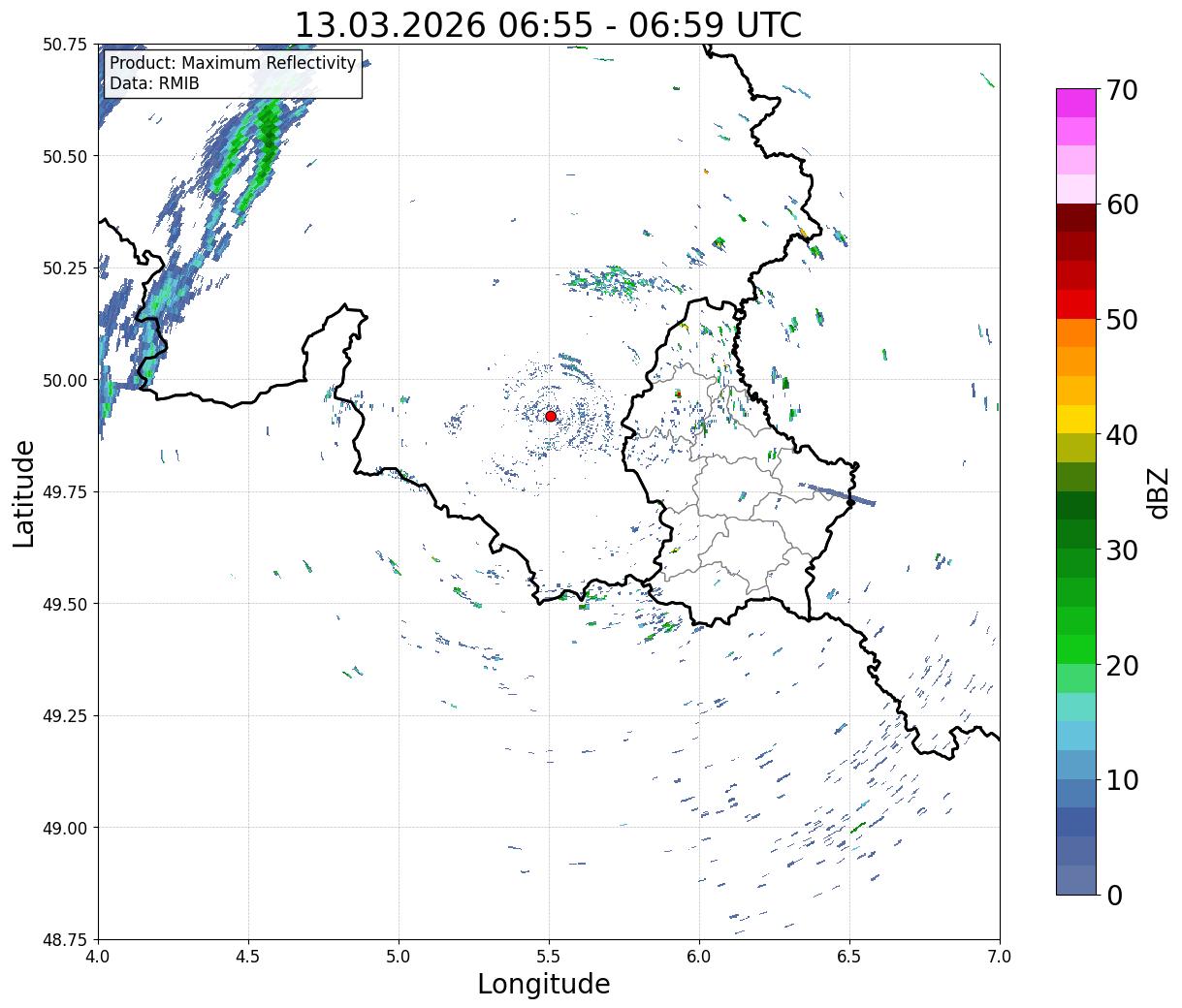Click latitude tick label 50.50
This screenshot has width=1182, height=1008.
click(65, 156)
